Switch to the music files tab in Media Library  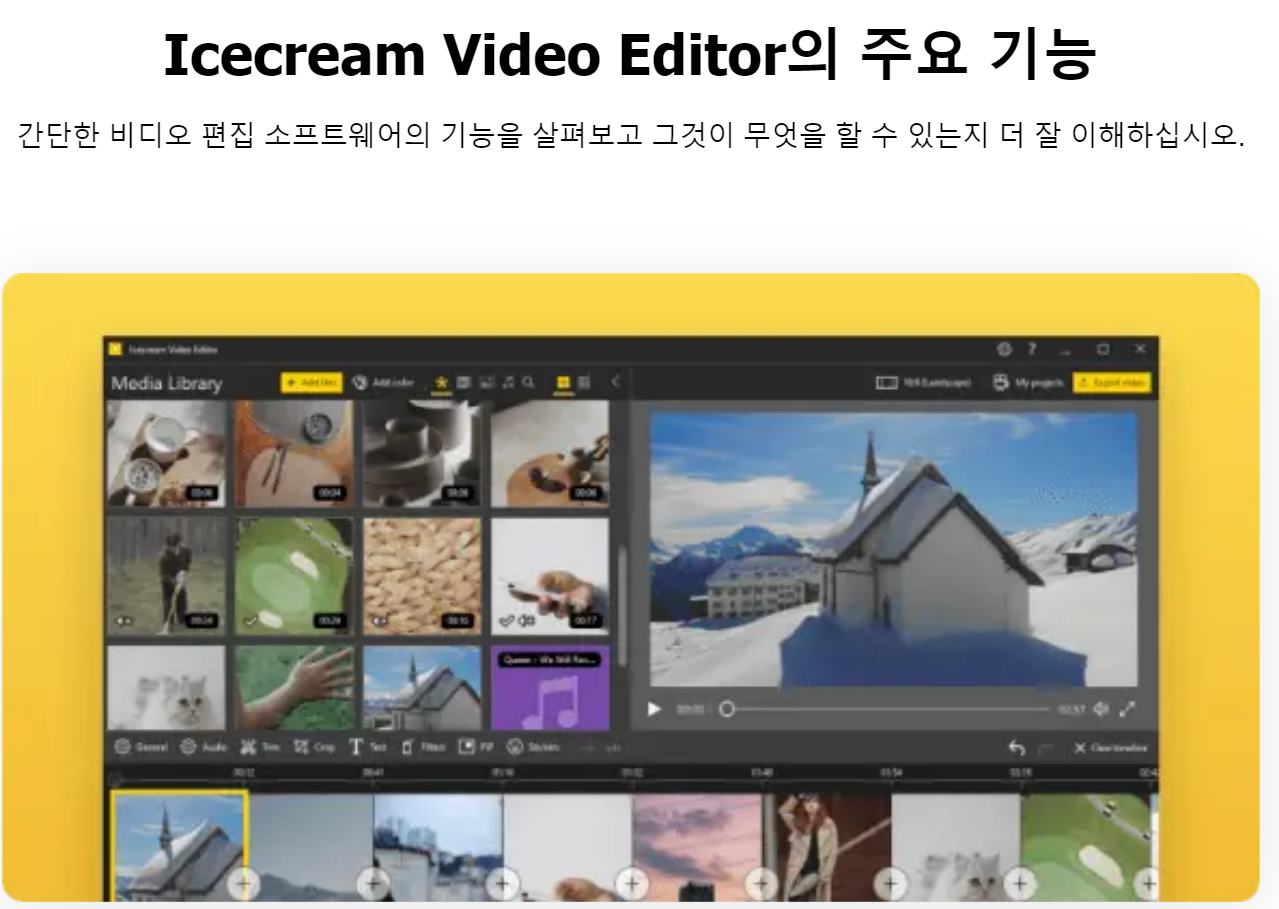click(509, 382)
